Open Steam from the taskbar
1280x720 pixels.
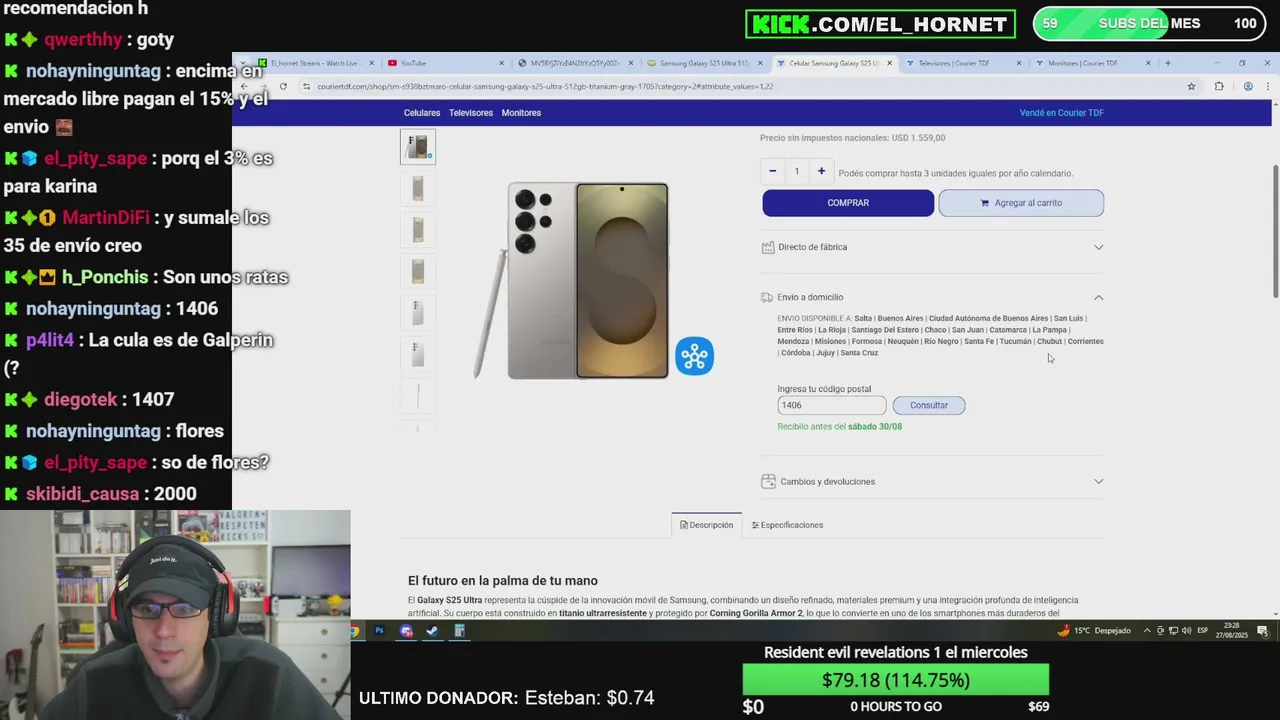point(432,631)
